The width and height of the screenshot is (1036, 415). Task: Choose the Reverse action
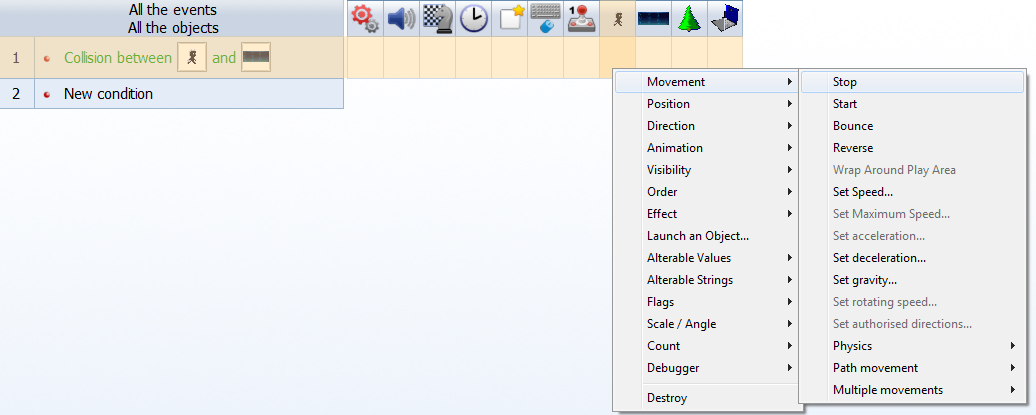(x=912, y=148)
